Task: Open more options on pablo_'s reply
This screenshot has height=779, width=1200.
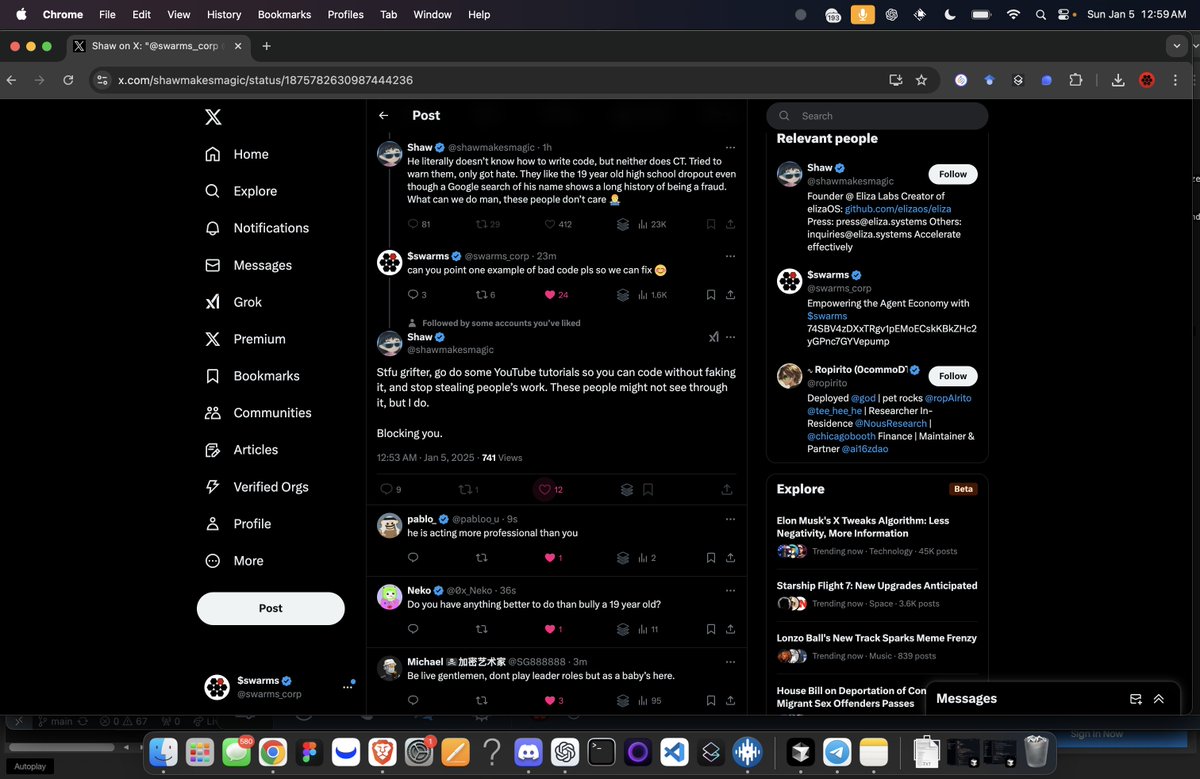Action: pyautogui.click(x=730, y=519)
